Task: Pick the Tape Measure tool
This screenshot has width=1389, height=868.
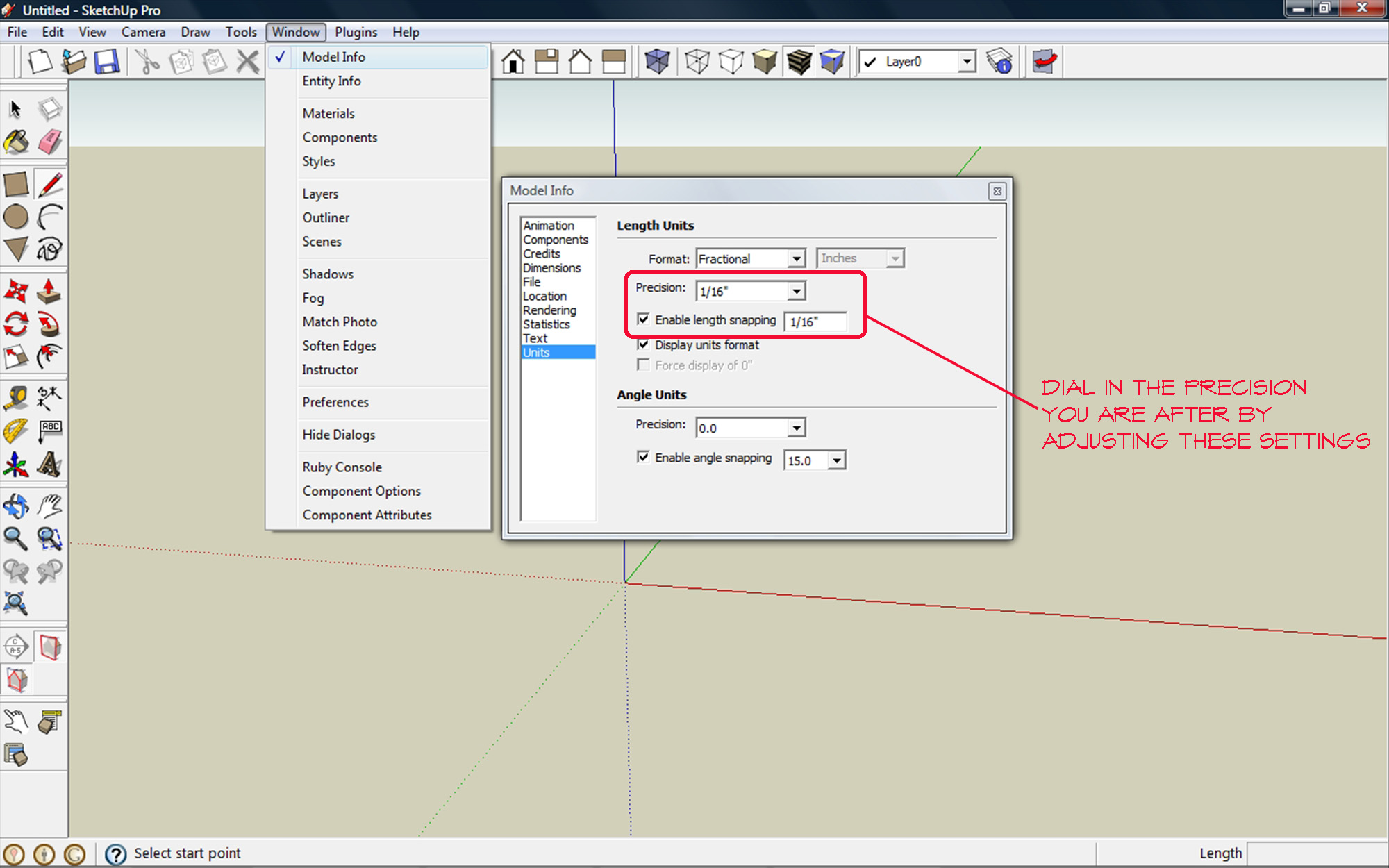Action: pos(16,399)
